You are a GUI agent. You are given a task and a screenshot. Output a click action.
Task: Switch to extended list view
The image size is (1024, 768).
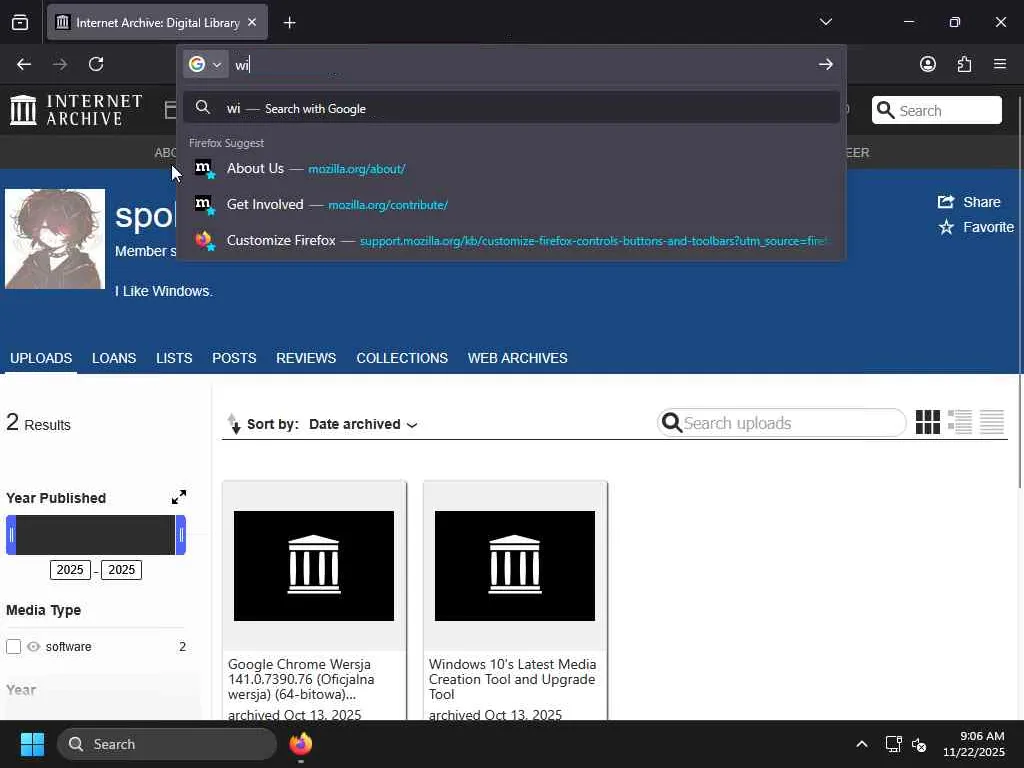click(960, 423)
